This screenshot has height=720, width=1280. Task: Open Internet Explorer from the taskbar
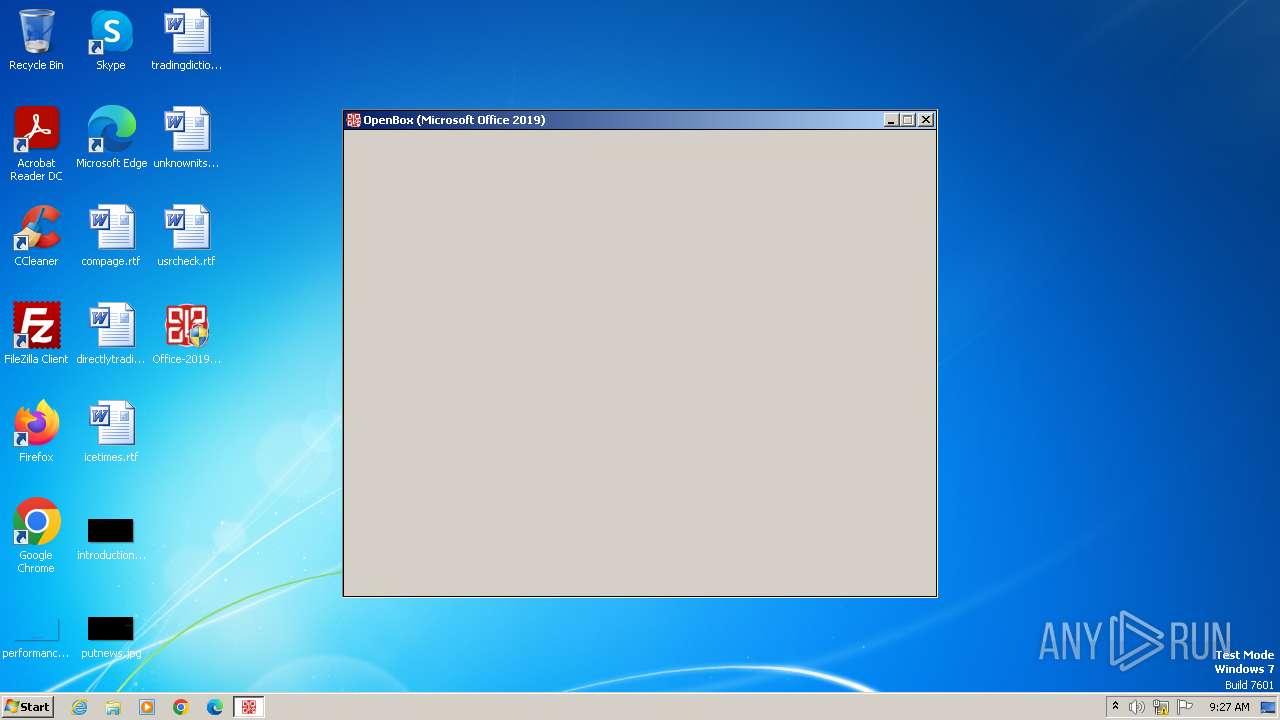pos(80,707)
